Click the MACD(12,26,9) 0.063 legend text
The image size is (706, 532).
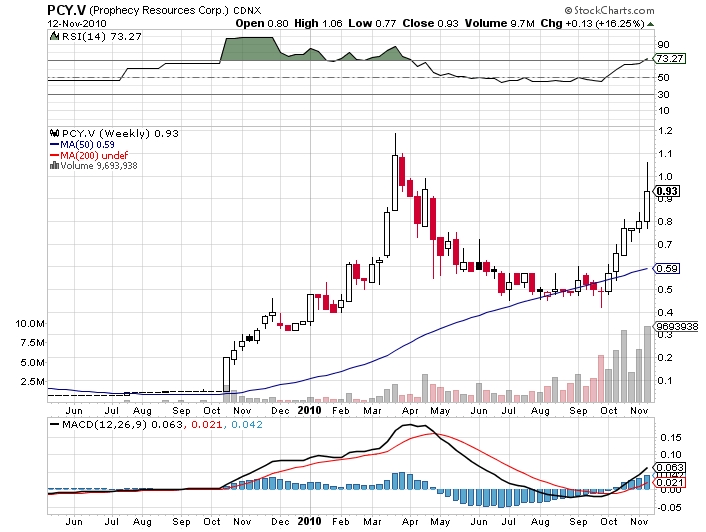click(122, 424)
